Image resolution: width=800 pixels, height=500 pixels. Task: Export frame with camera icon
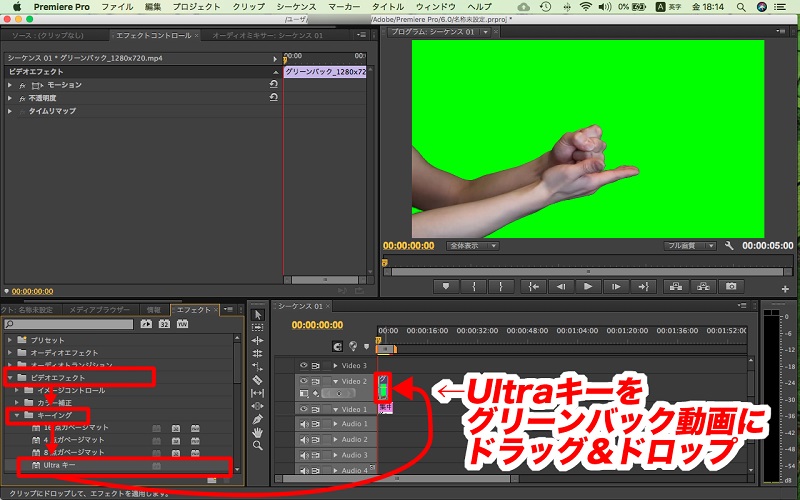pyautogui.click(x=731, y=287)
